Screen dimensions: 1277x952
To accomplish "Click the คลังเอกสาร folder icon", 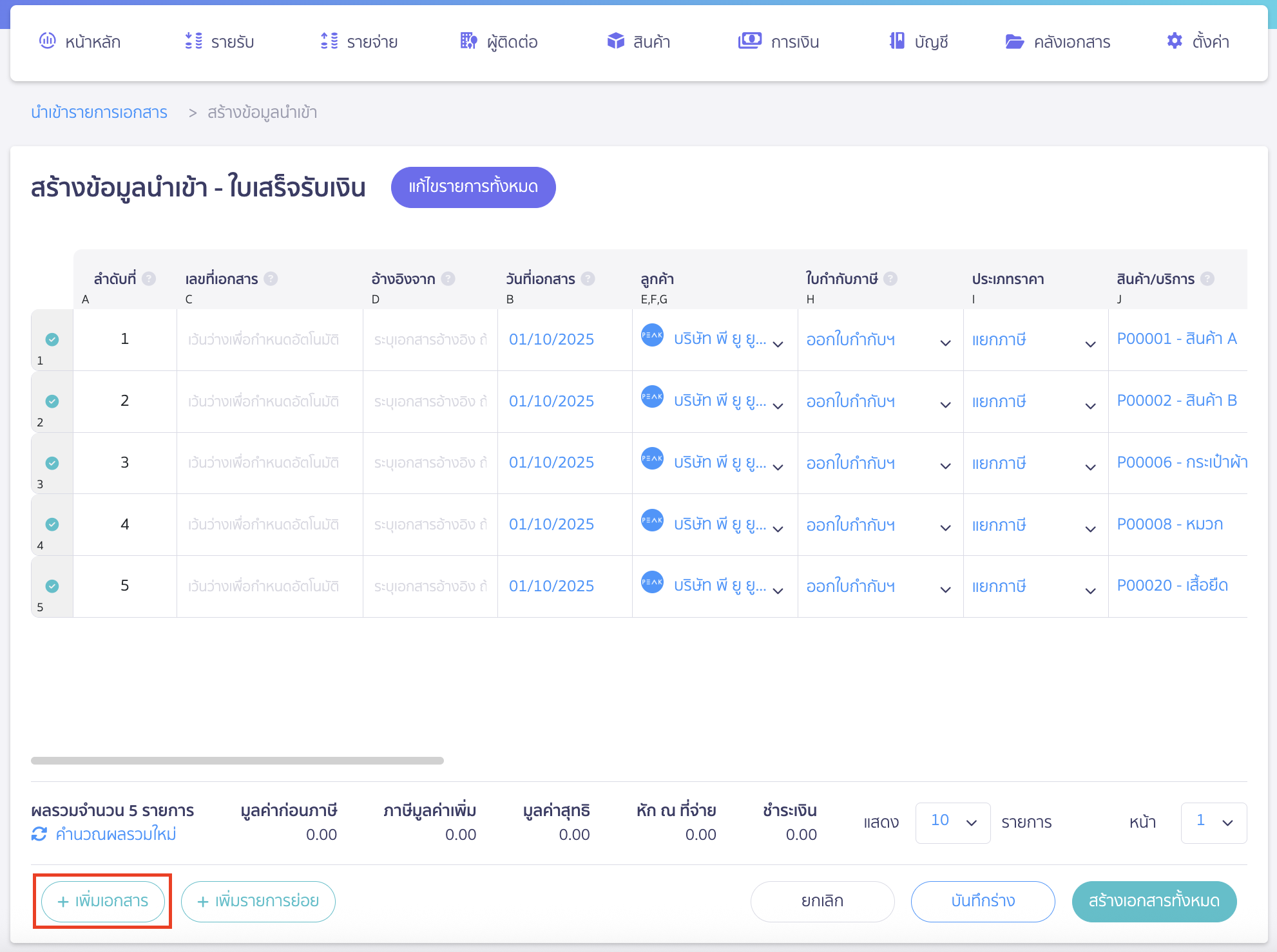I will click(x=1014, y=42).
